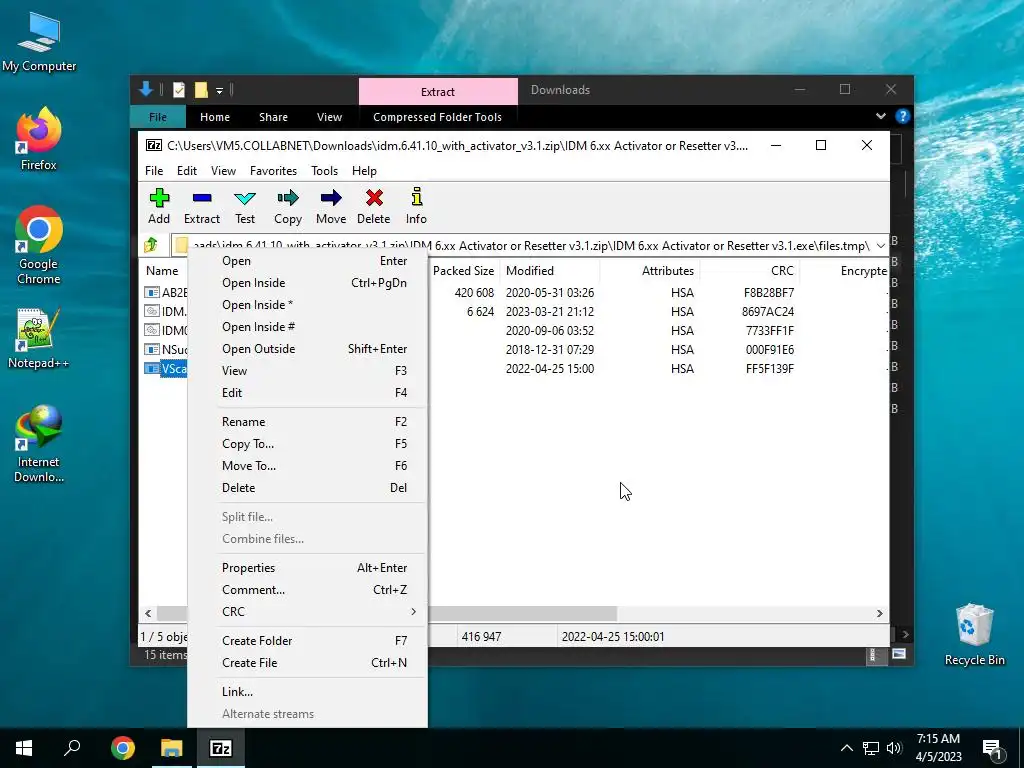Choose Comment... in context menu

click(x=314, y=590)
